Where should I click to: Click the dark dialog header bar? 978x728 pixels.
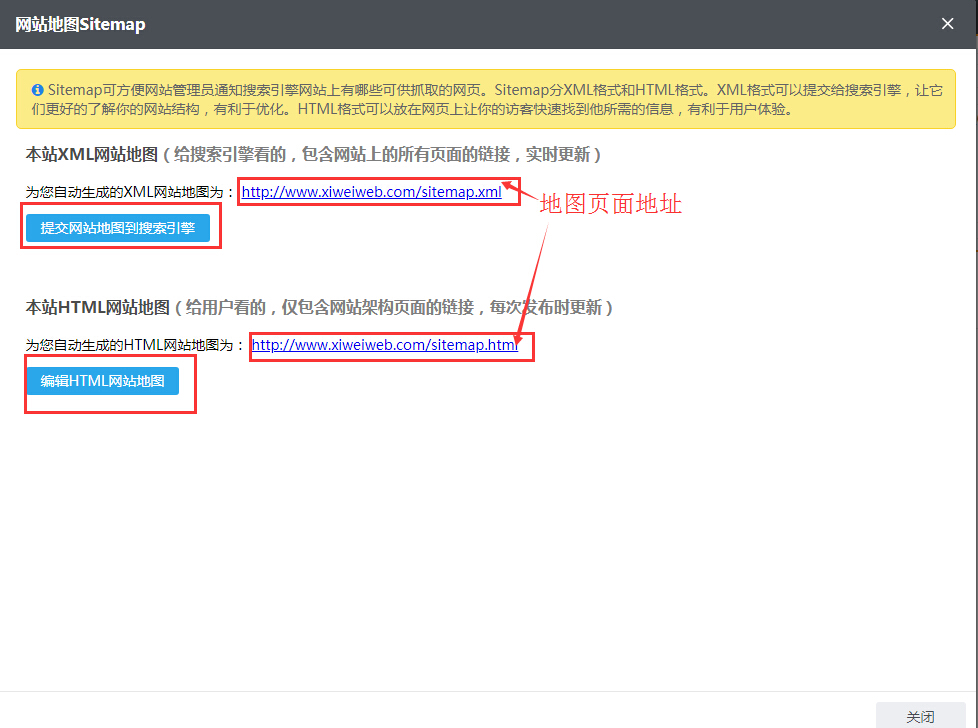pos(500,24)
